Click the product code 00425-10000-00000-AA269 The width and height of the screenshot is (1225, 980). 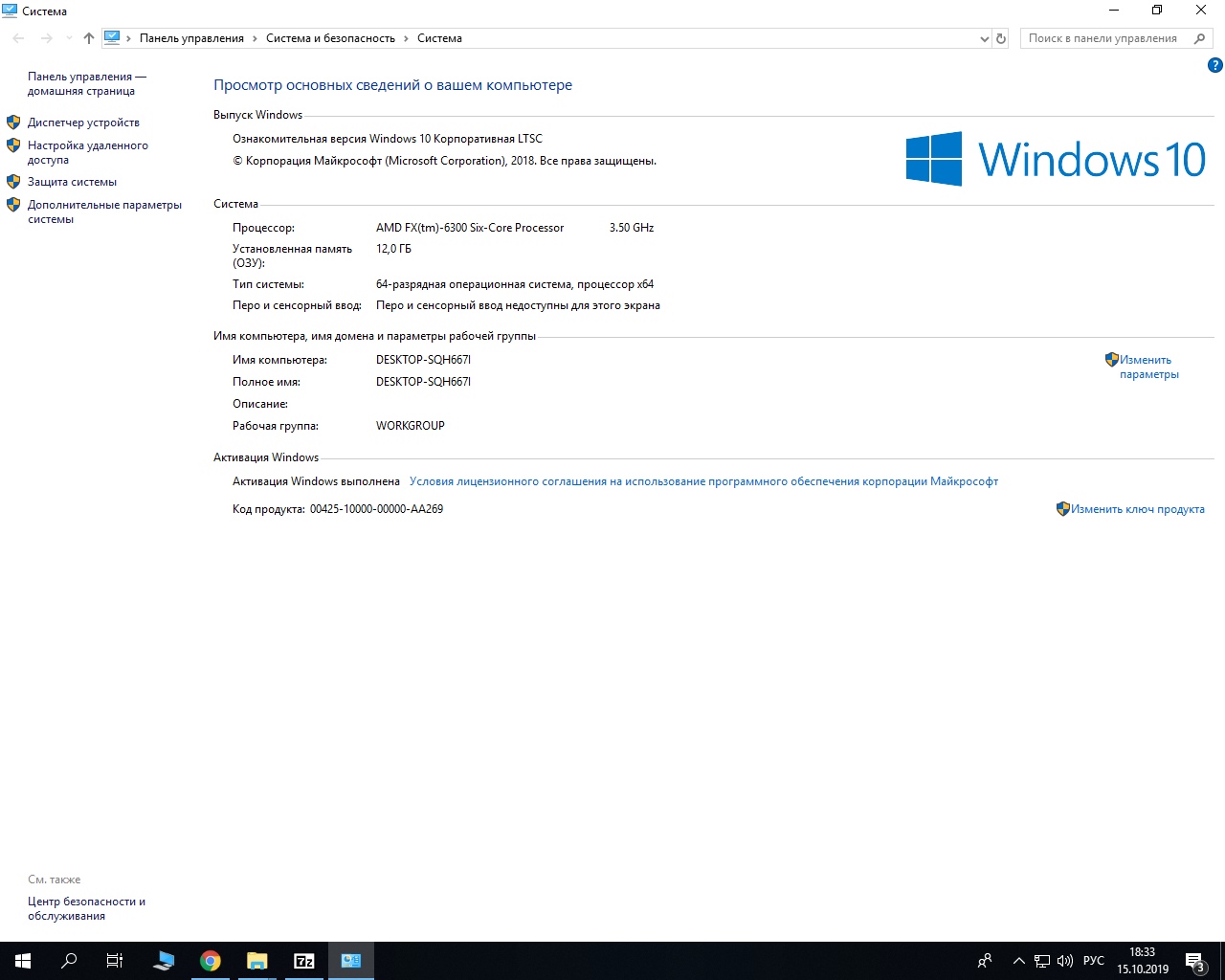[376, 509]
